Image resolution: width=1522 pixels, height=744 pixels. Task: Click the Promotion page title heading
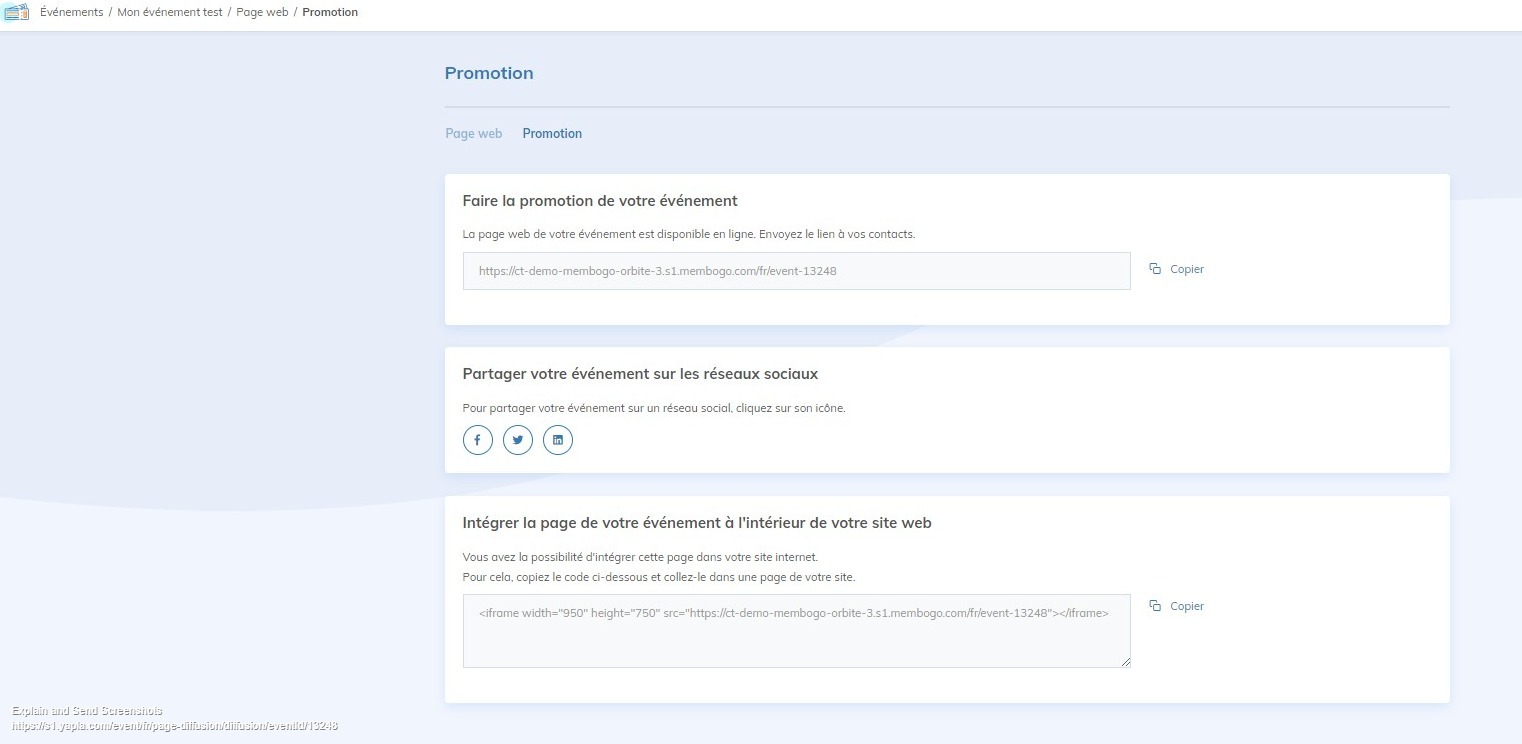click(x=489, y=73)
